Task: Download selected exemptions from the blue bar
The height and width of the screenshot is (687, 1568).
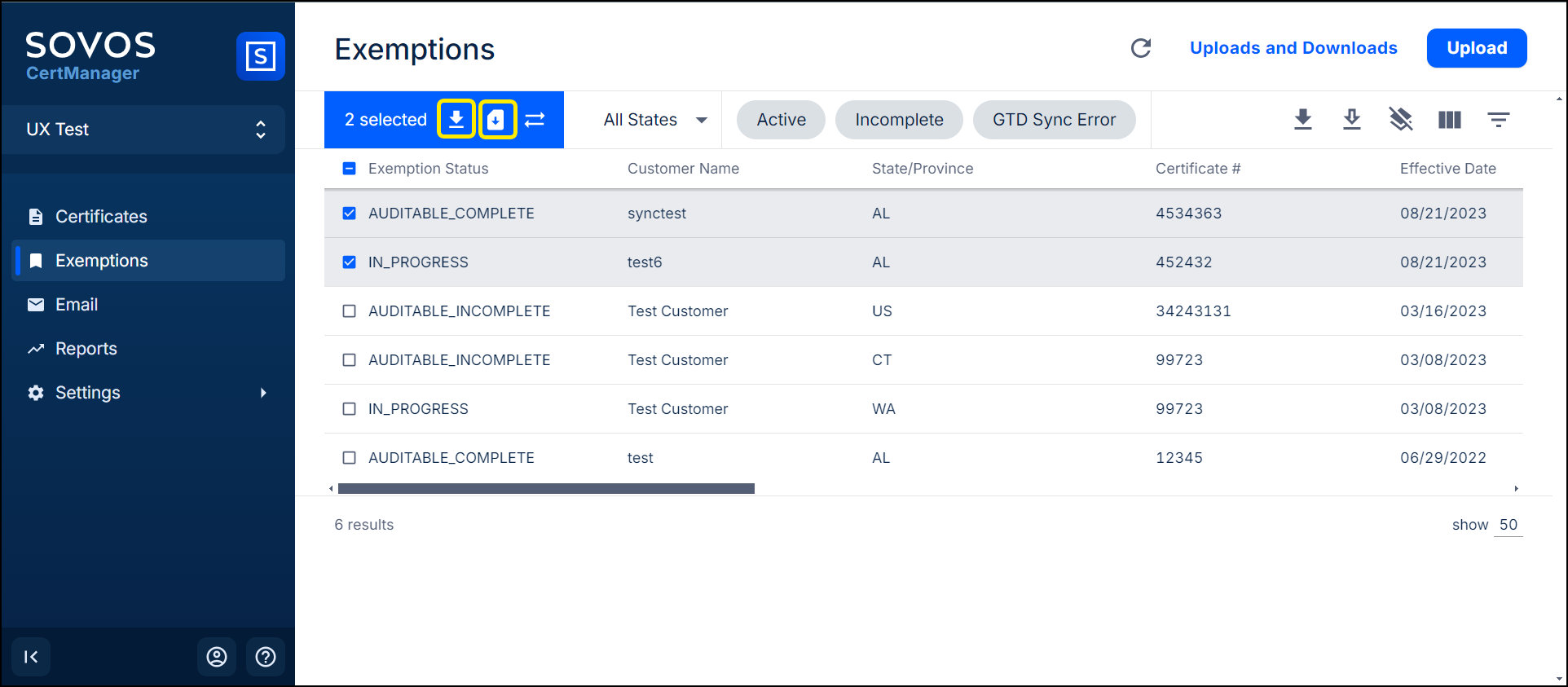Action: tap(456, 120)
